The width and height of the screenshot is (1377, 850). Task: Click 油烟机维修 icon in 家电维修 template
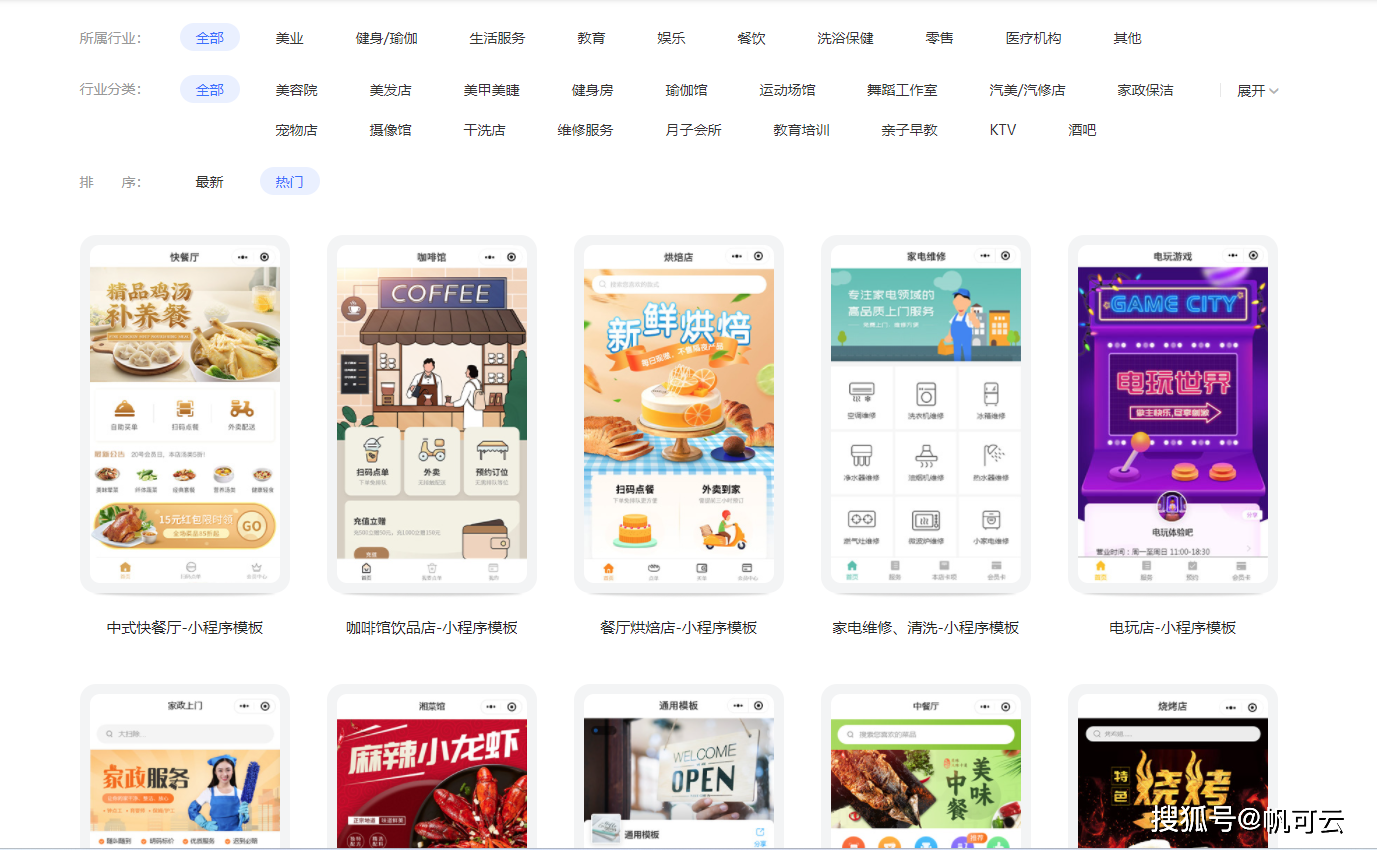926,456
